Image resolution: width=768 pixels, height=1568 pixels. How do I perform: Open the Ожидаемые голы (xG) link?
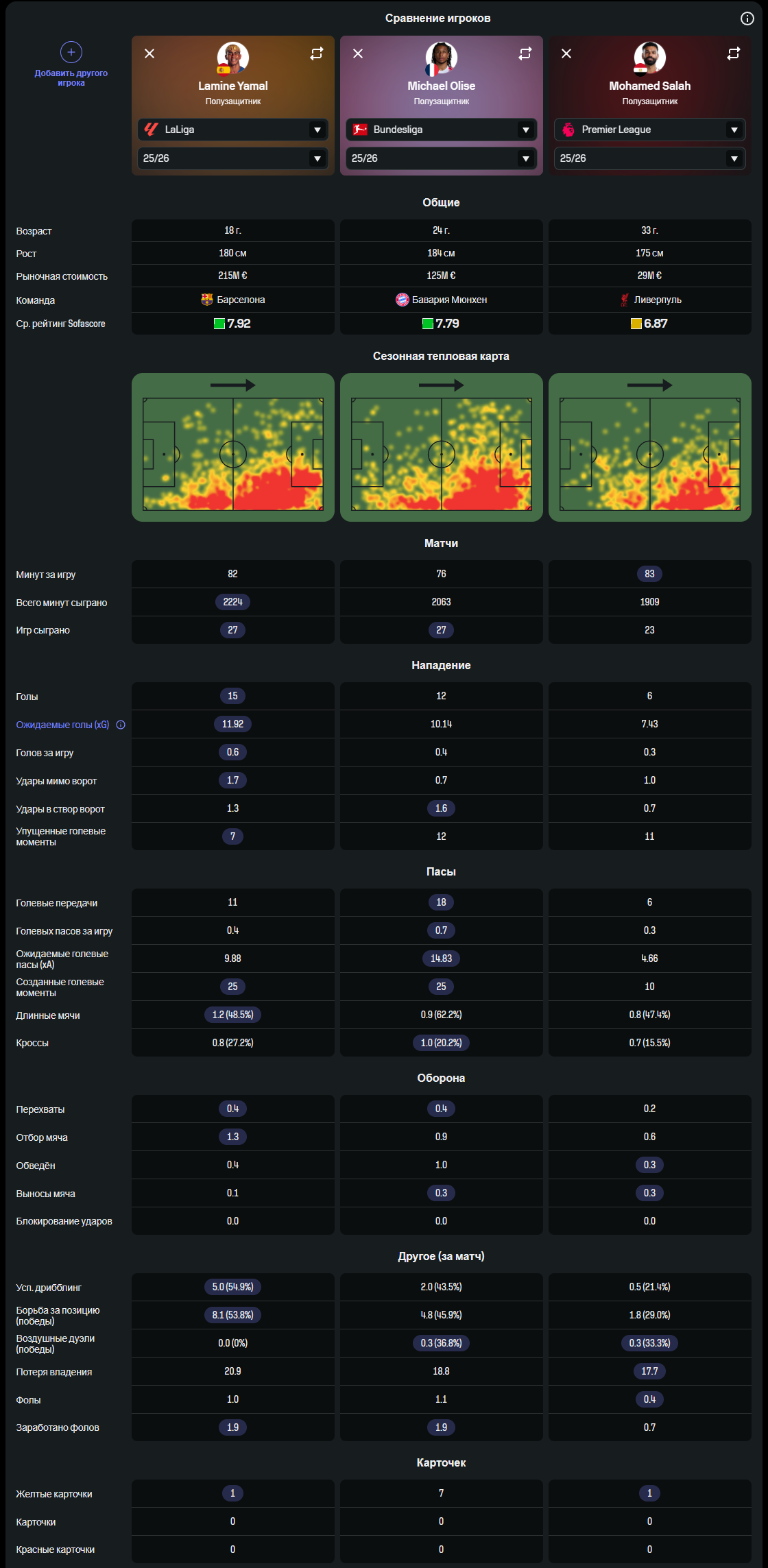point(62,725)
